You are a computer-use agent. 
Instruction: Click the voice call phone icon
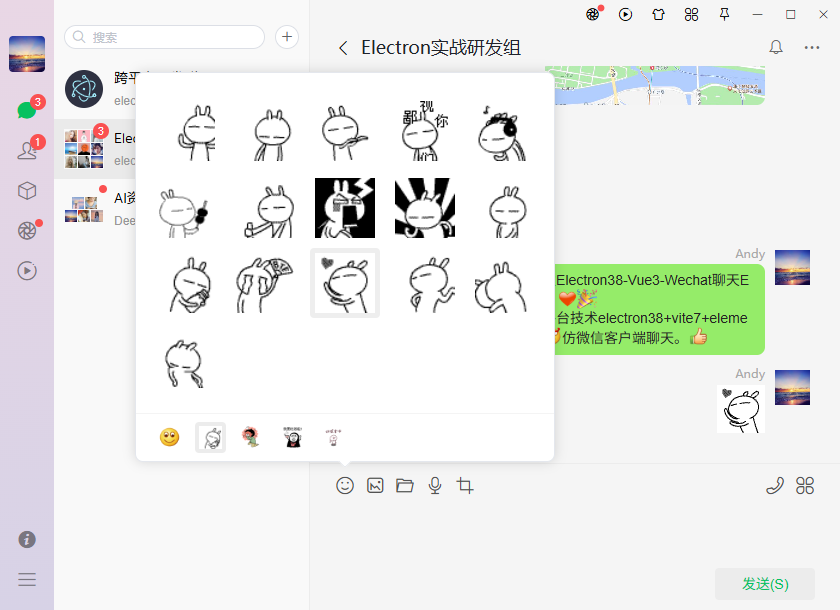[775, 484]
